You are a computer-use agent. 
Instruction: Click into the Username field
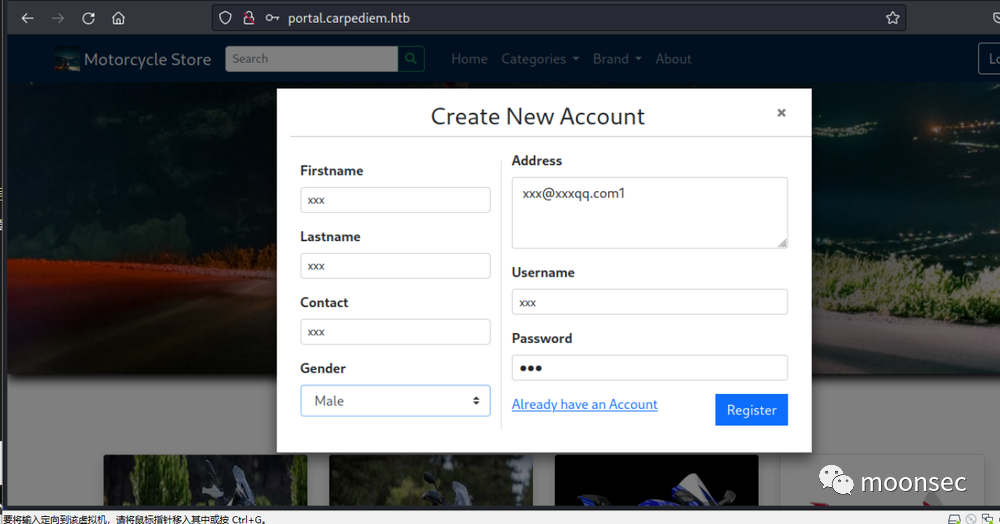point(650,302)
